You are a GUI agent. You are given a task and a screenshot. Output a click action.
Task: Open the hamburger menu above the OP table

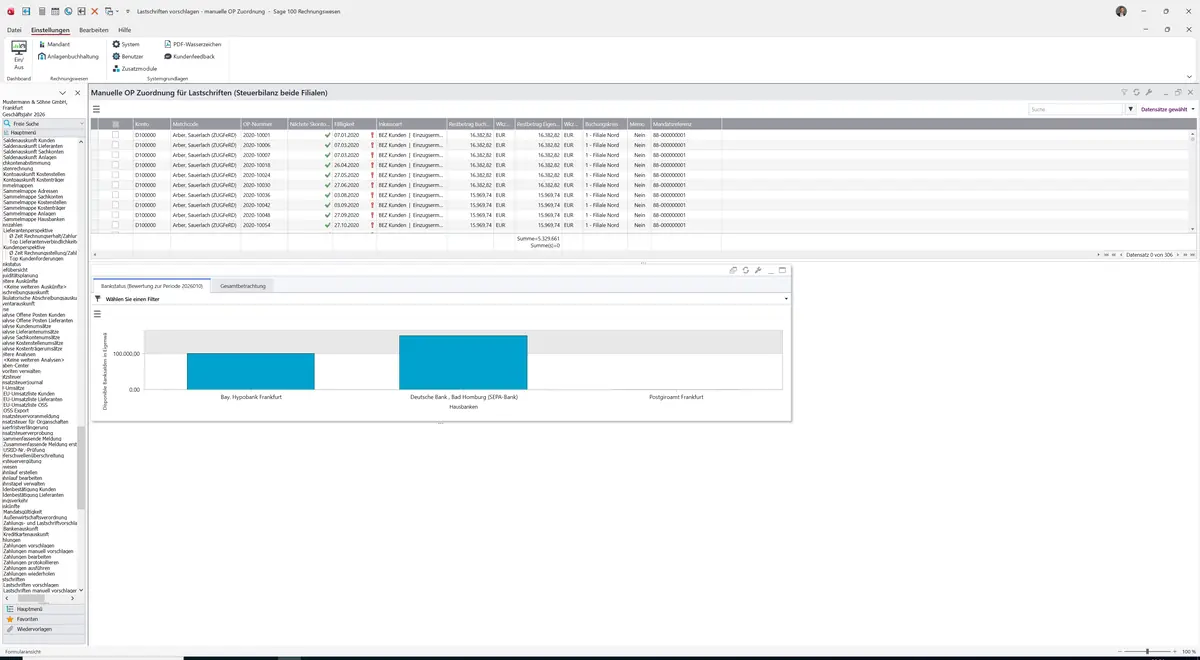tap(97, 109)
